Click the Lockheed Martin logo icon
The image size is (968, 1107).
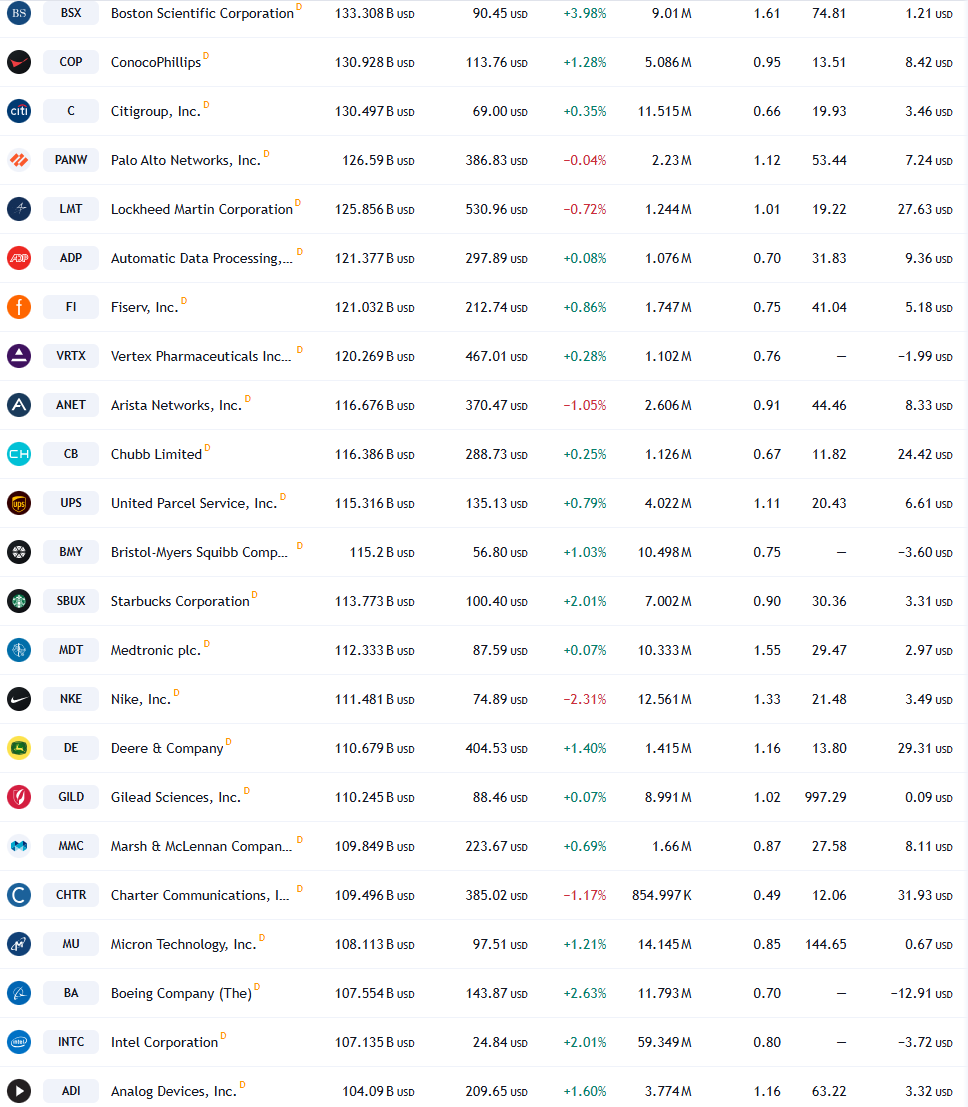click(19, 209)
